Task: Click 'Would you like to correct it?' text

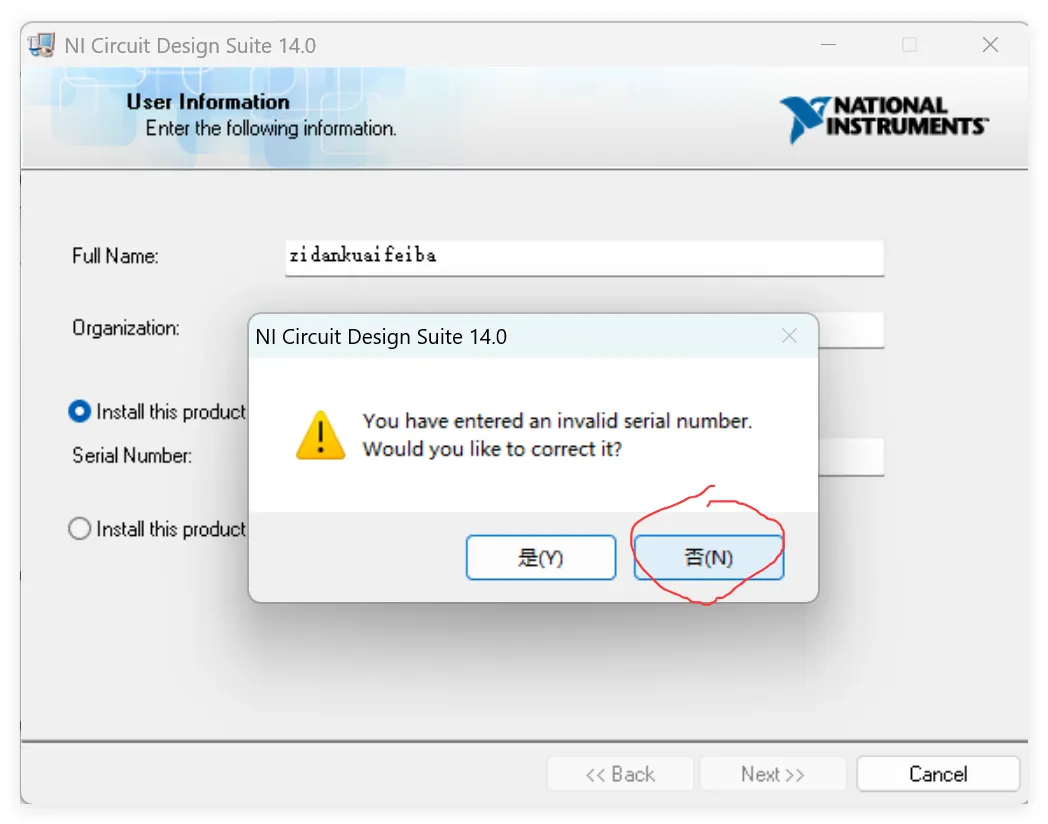Action: [x=492, y=449]
